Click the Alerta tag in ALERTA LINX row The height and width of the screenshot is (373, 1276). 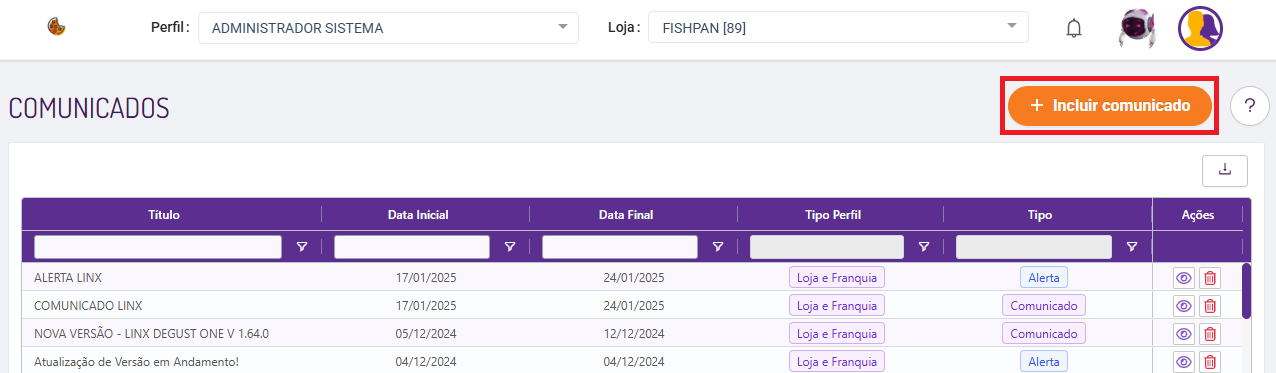tap(1044, 277)
